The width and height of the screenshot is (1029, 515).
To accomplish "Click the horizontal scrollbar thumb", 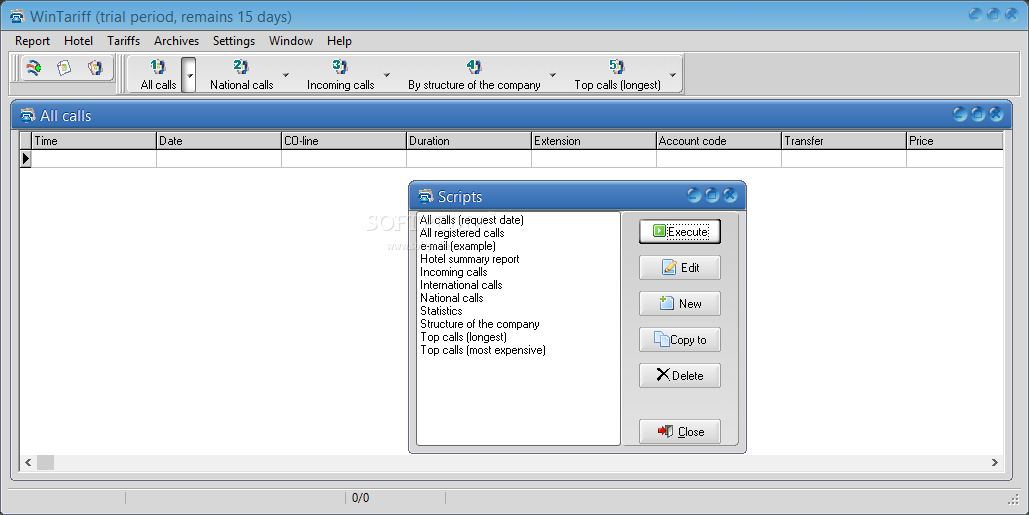I will [x=45, y=463].
